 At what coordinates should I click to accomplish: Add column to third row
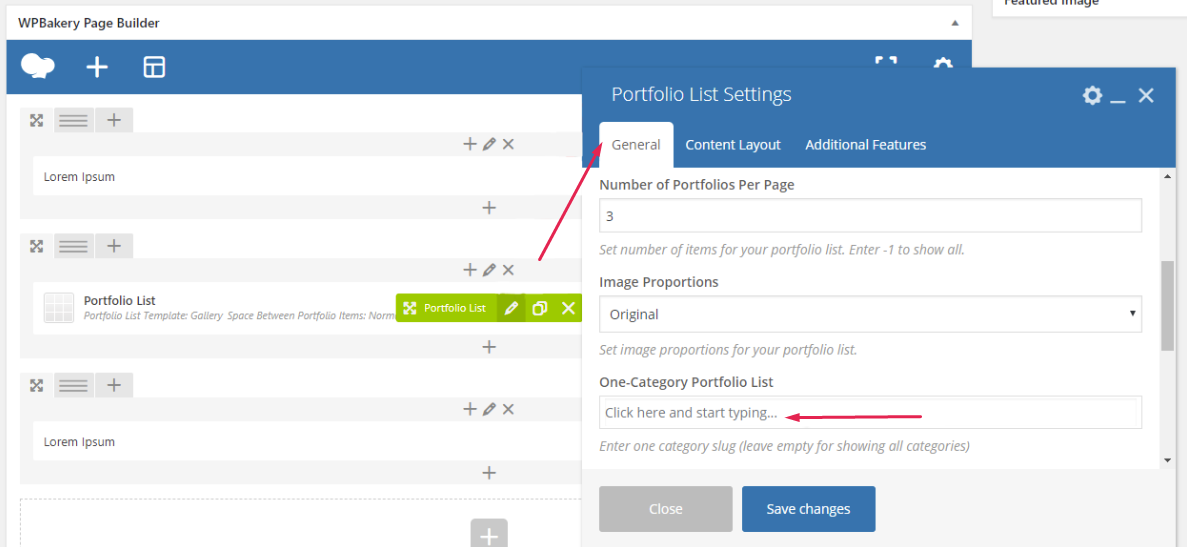pos(114,384)
